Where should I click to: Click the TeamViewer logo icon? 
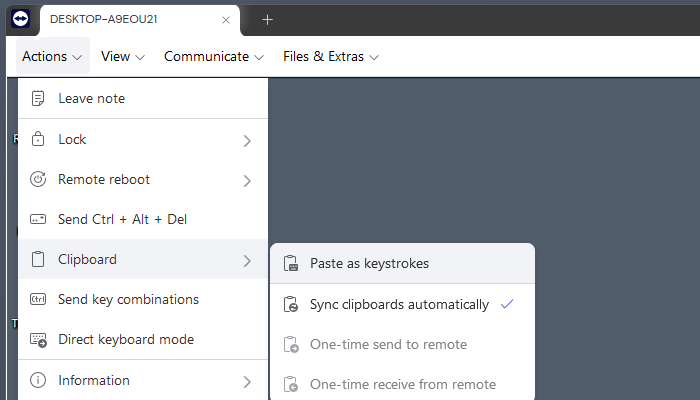tap(21, 19)
